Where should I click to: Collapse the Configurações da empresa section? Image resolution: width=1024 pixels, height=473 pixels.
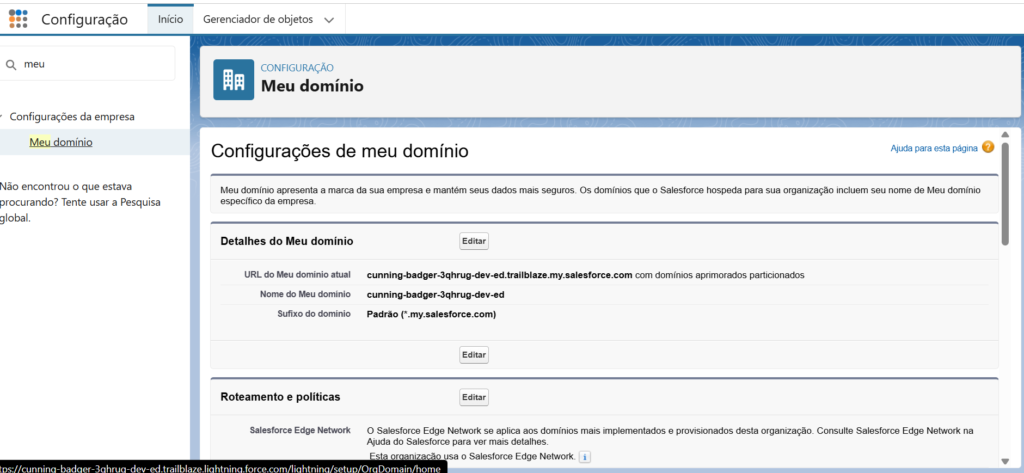(2, 117)
